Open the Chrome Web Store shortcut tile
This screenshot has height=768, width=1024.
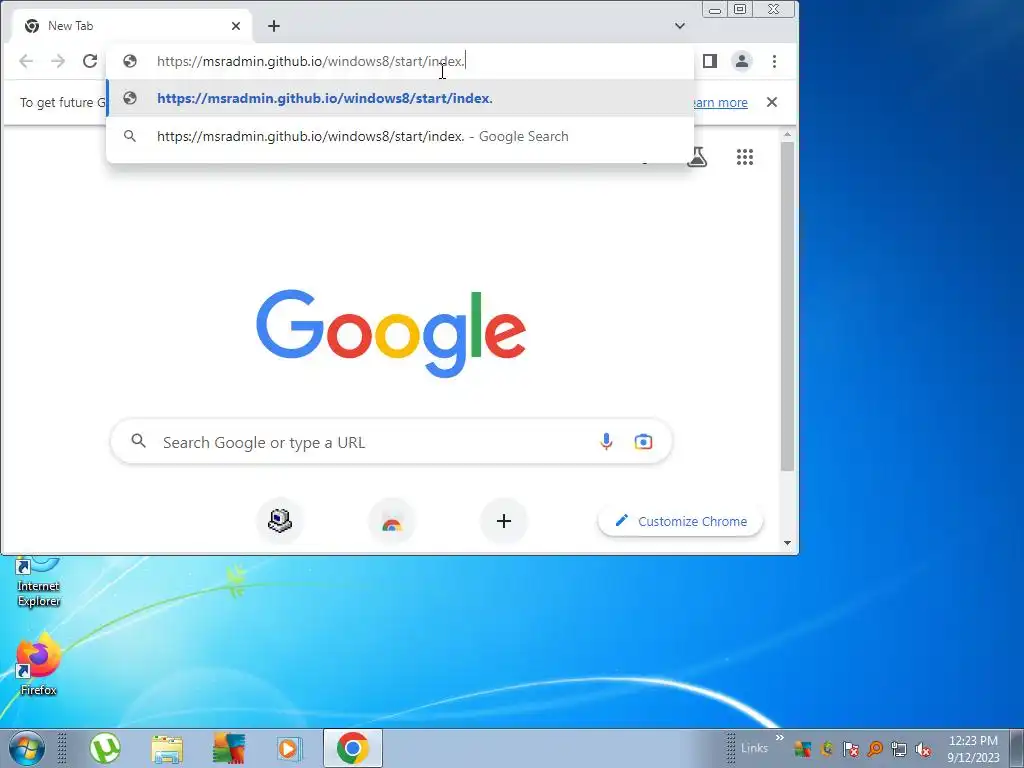[392, 521]
